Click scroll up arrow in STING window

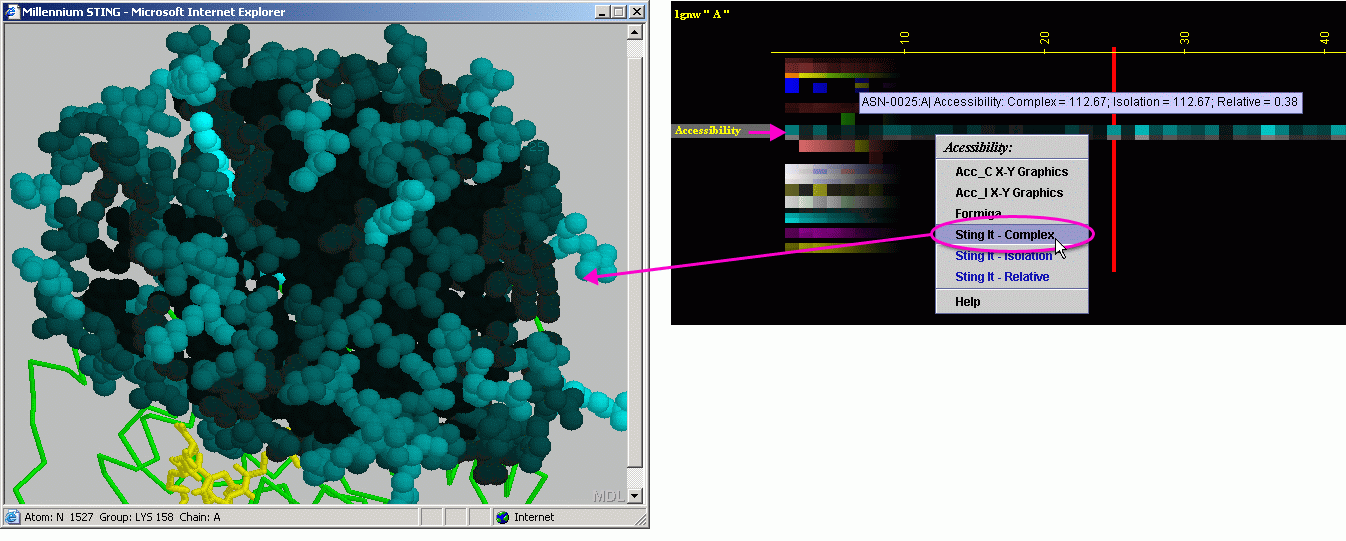pyautogui.click(x=634, y=31)
